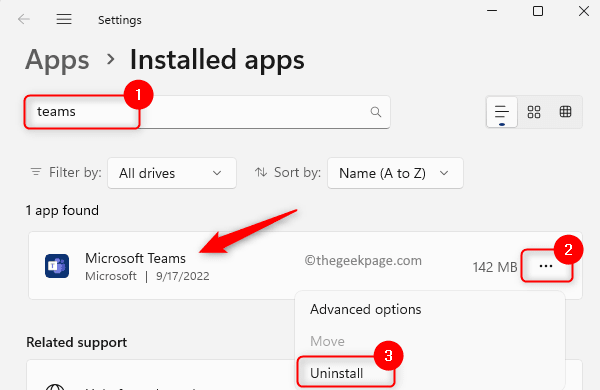
Task: Click the 1 app found text
Action: point(62,211)
